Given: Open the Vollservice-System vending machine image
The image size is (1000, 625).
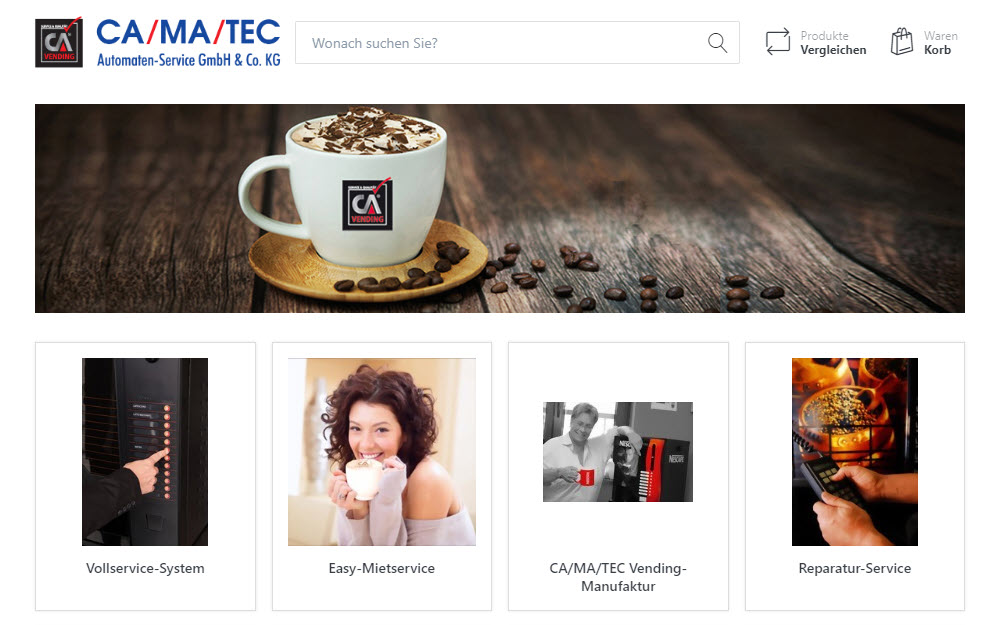Looking at the screenshot, I should click(145, 452).
